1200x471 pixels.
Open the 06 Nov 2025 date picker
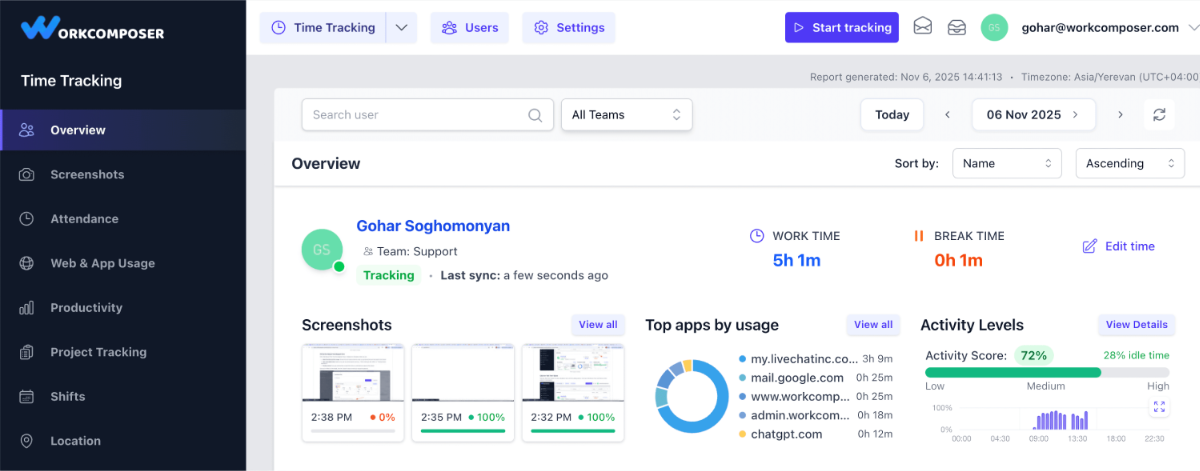click(x=1033, y=114)
